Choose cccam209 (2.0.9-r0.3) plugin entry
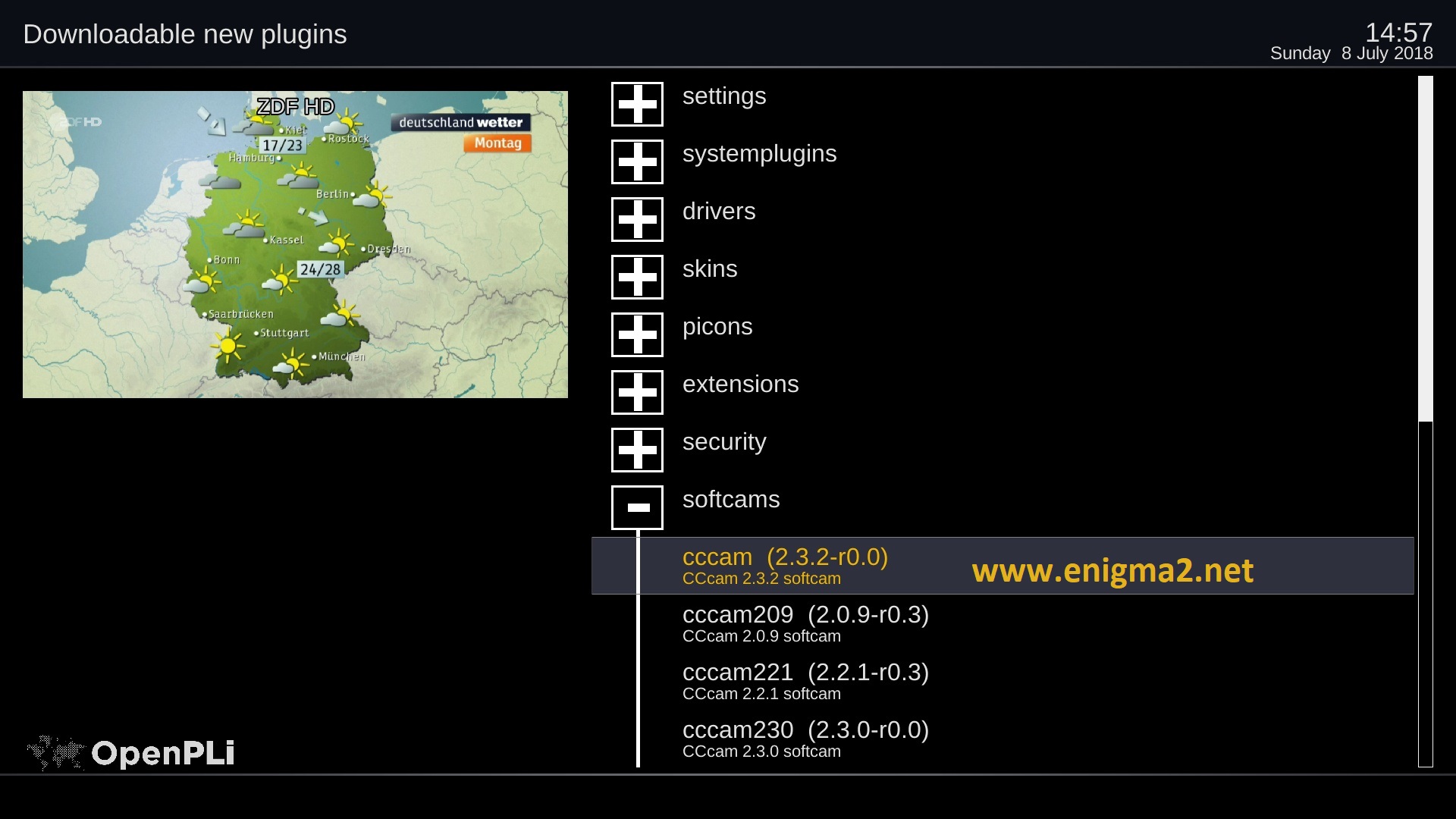 pyautogui.click(x=1003, y=623)
